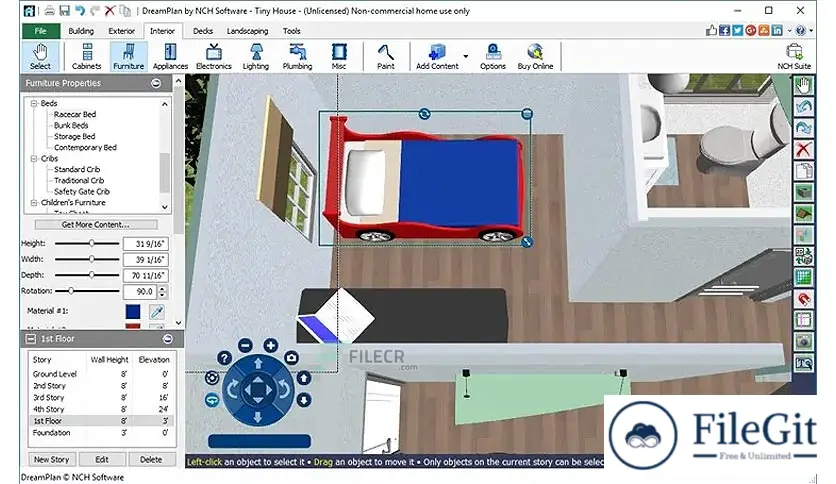The width and height of the screenshot is (836, 484).
Task: Click hand tool in right vertical toolbar
Action: [x=803, y=85]
